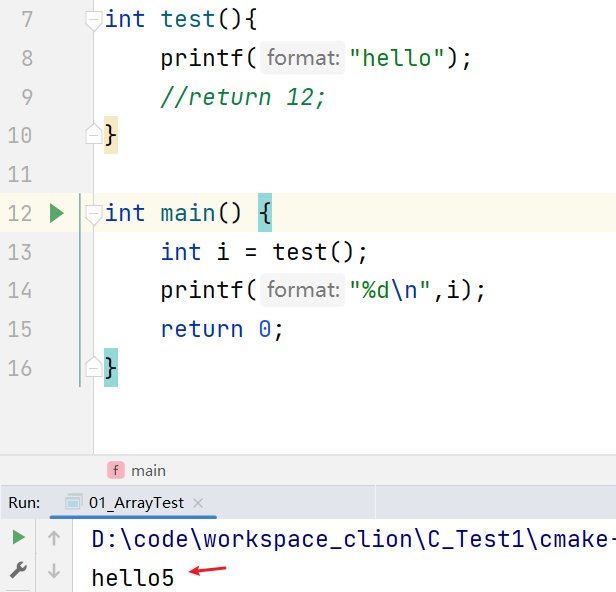Click the run config icon on 01_ArrayTest tab
The height and width of the screenshot is (592, 616).
pyautogui.click(x=74, y=502)
